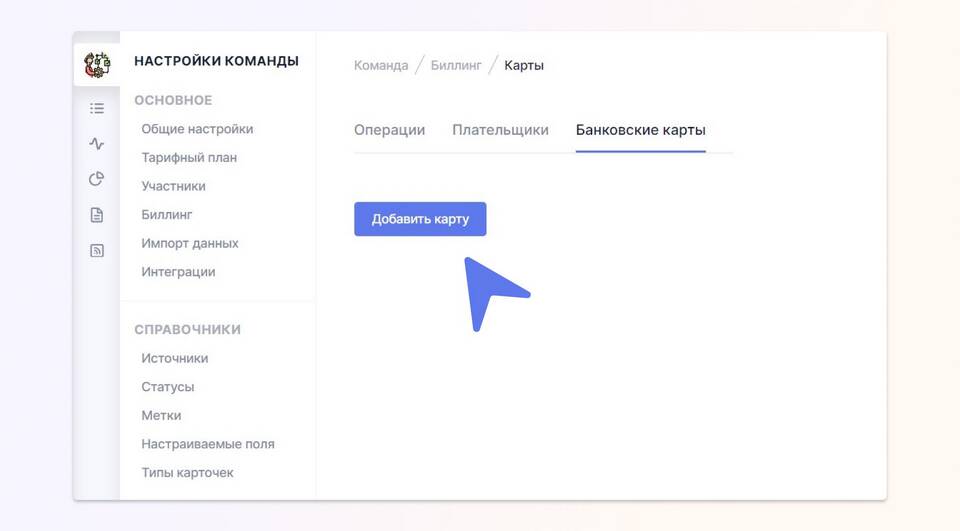Select «Импорт данных» menu item
Image resolution: width=960 pixels, height=531 pixels.
point(190,243)
